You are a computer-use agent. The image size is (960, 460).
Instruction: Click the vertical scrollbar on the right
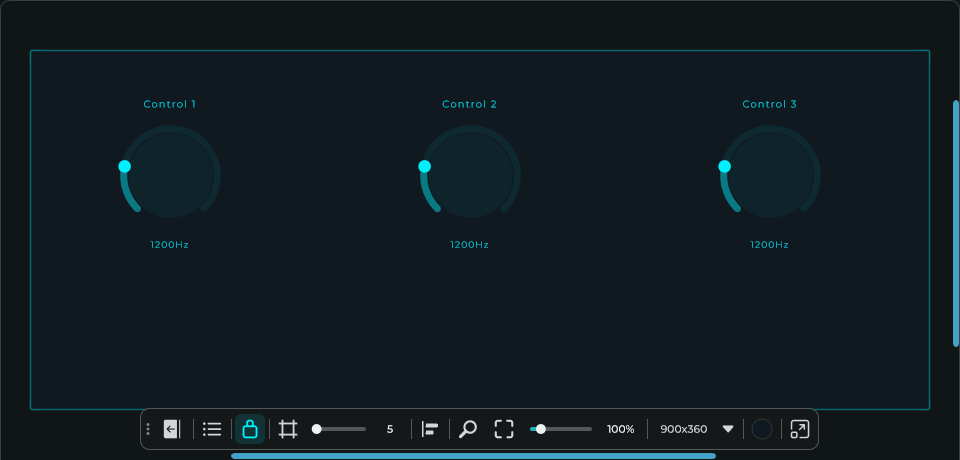956,224
